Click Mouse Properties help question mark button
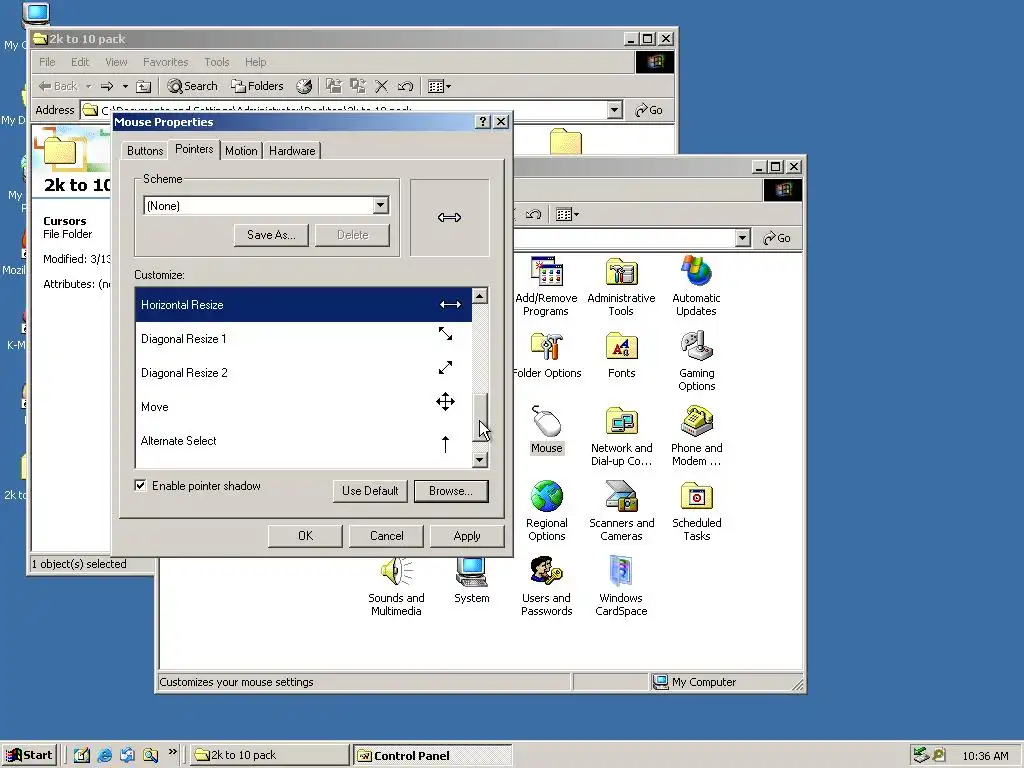 point(483,121)
